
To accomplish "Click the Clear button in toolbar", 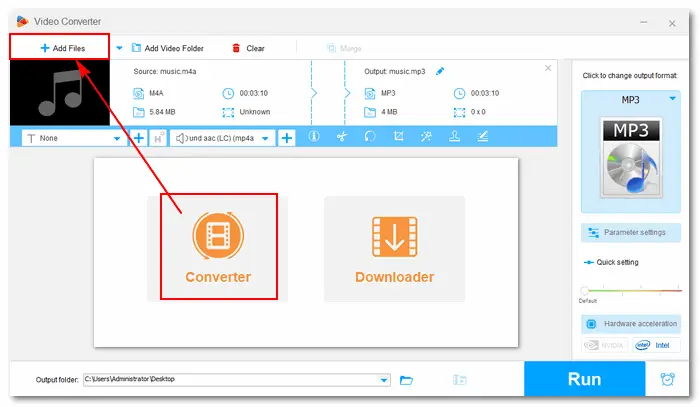I will pyautogui.click(x=248, y=47).
